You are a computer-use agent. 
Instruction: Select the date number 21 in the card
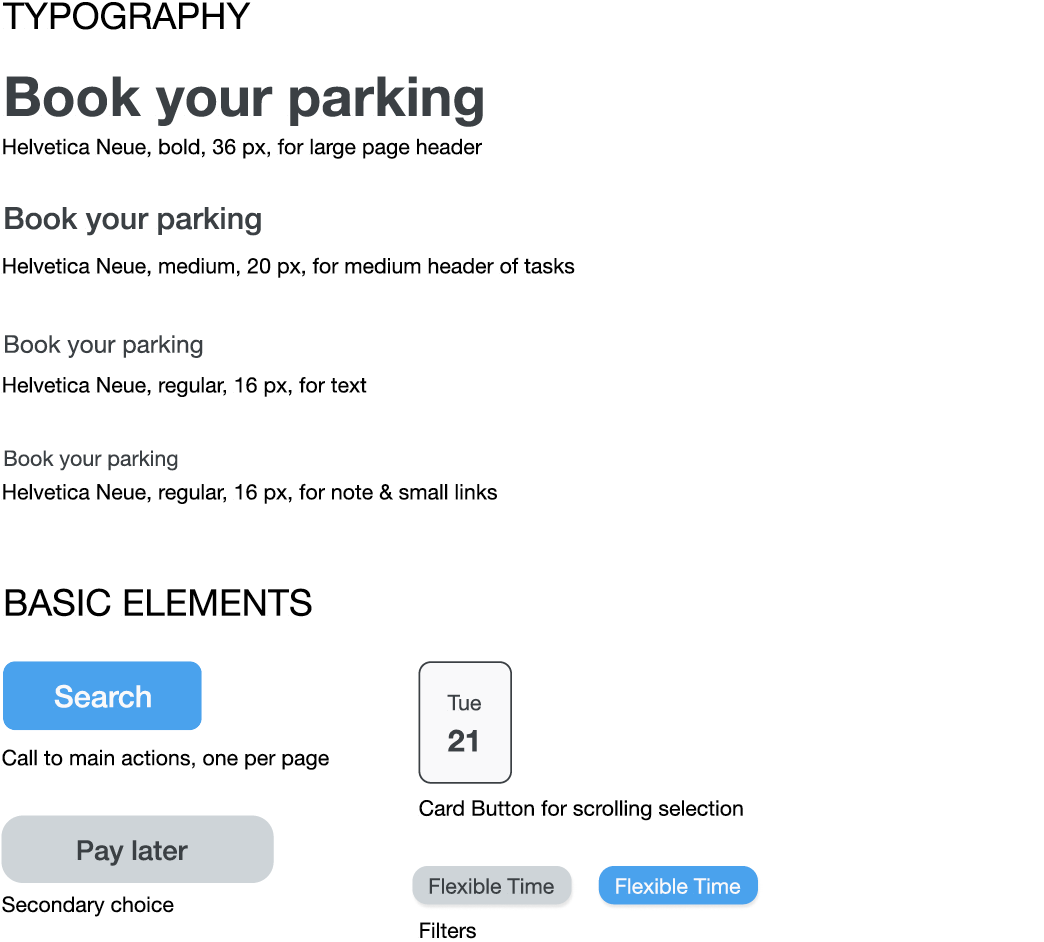[x=463, y=741]
